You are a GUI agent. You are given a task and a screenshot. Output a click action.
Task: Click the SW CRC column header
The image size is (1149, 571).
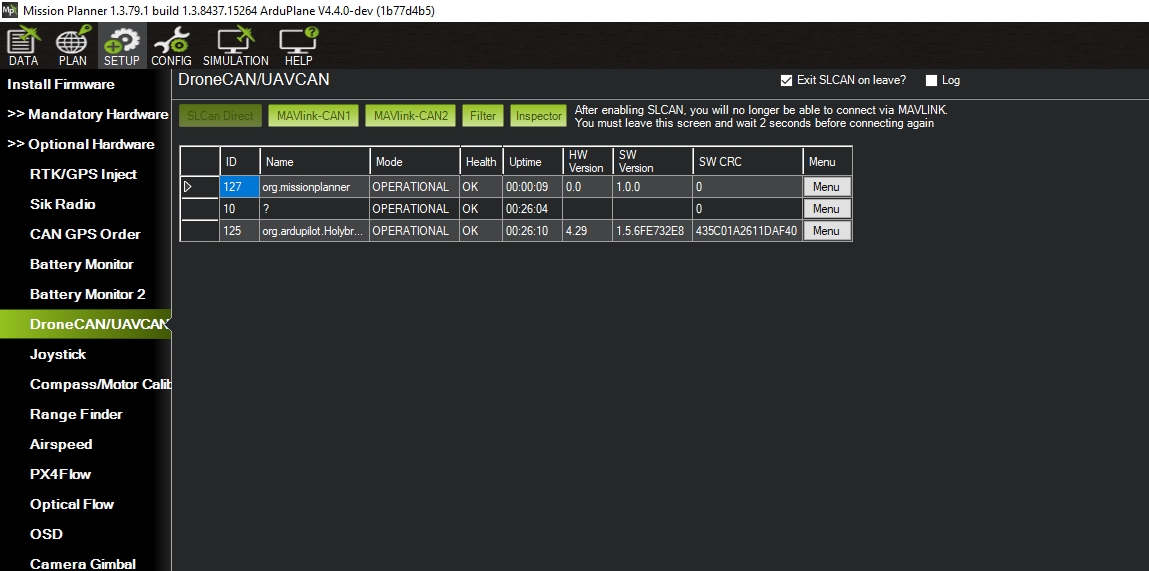[x=747, y=161]
